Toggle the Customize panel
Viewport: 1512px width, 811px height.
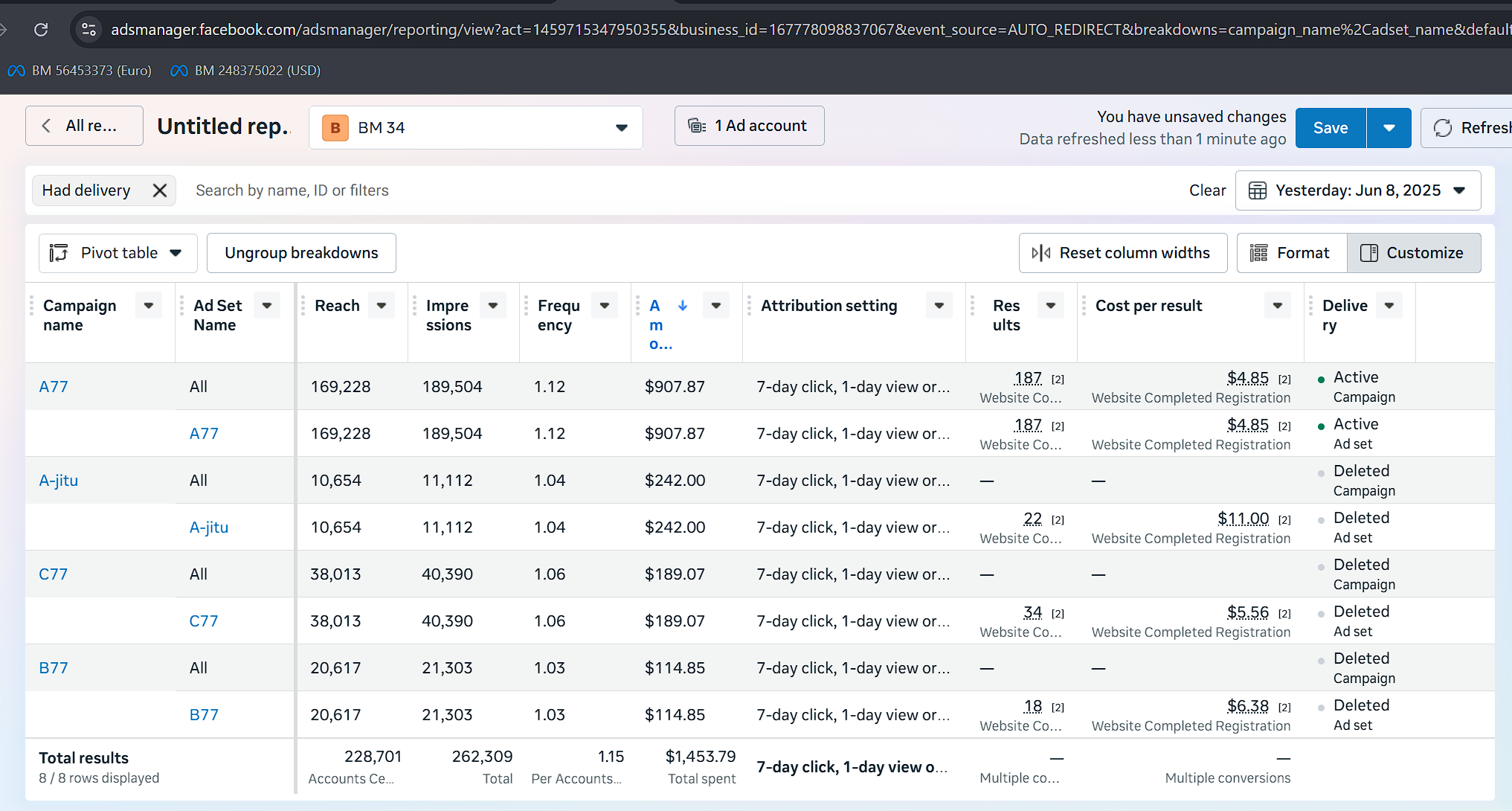(1413, 253)
